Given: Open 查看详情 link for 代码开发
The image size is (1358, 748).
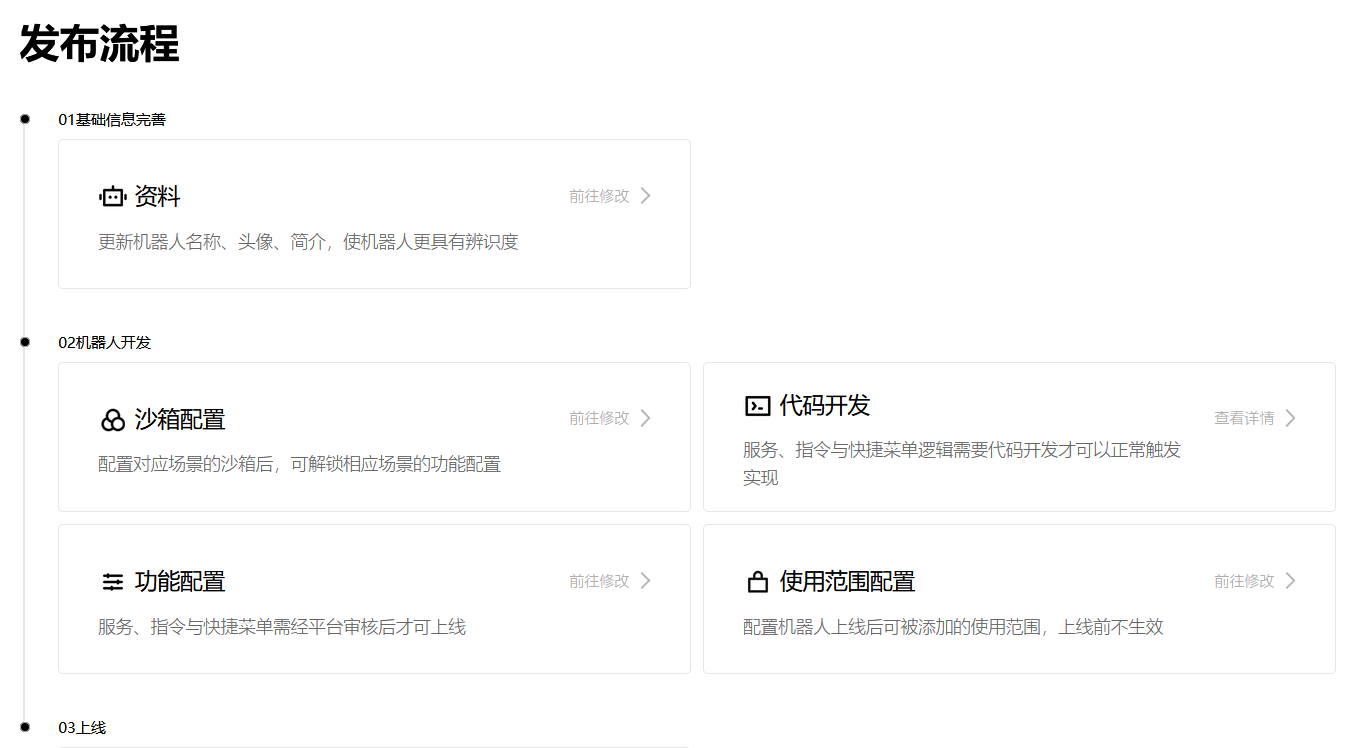Looking at the screenshot, I should [x=1244, y=418].
